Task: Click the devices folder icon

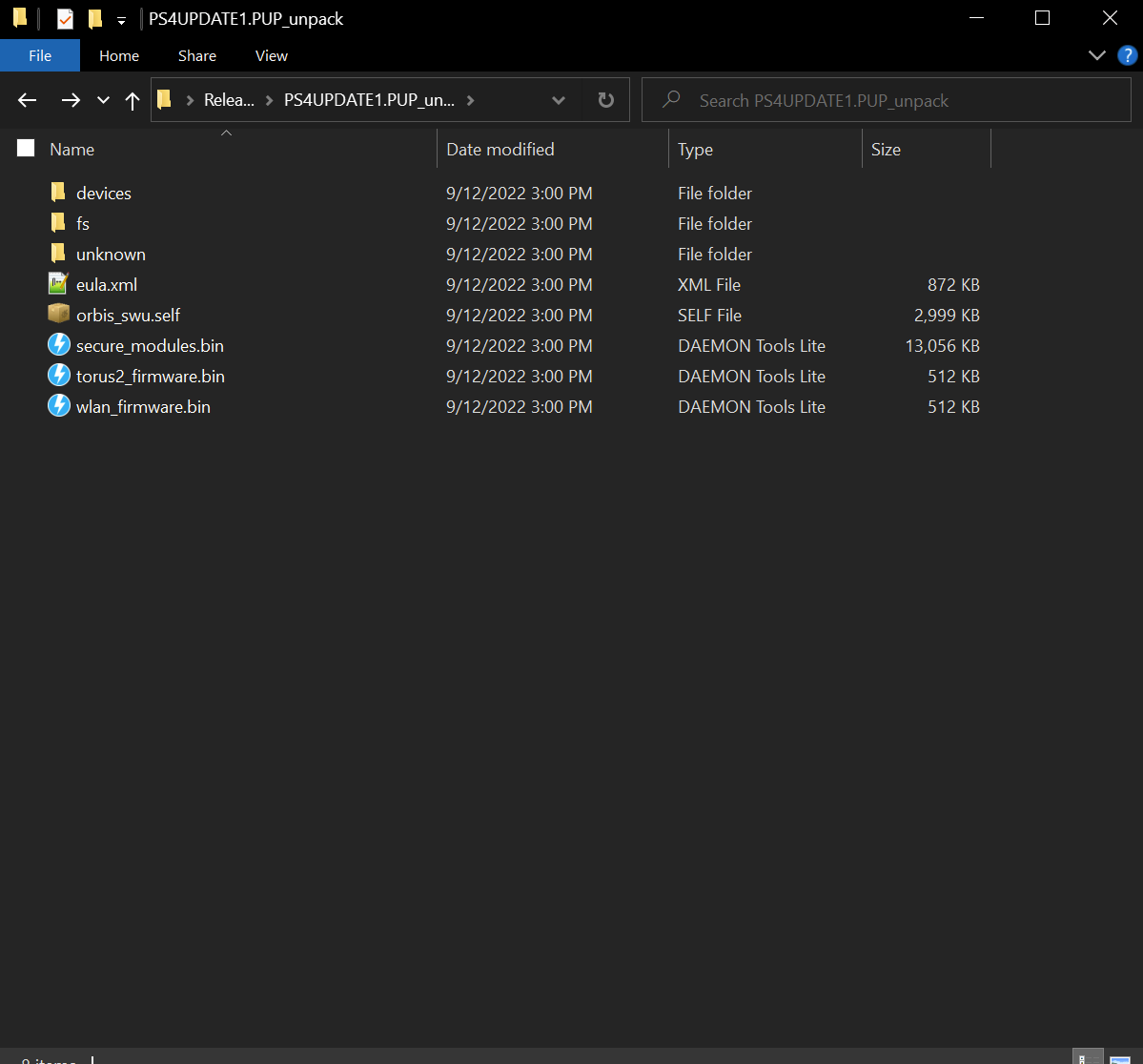Action: click(x=58, y=193)
